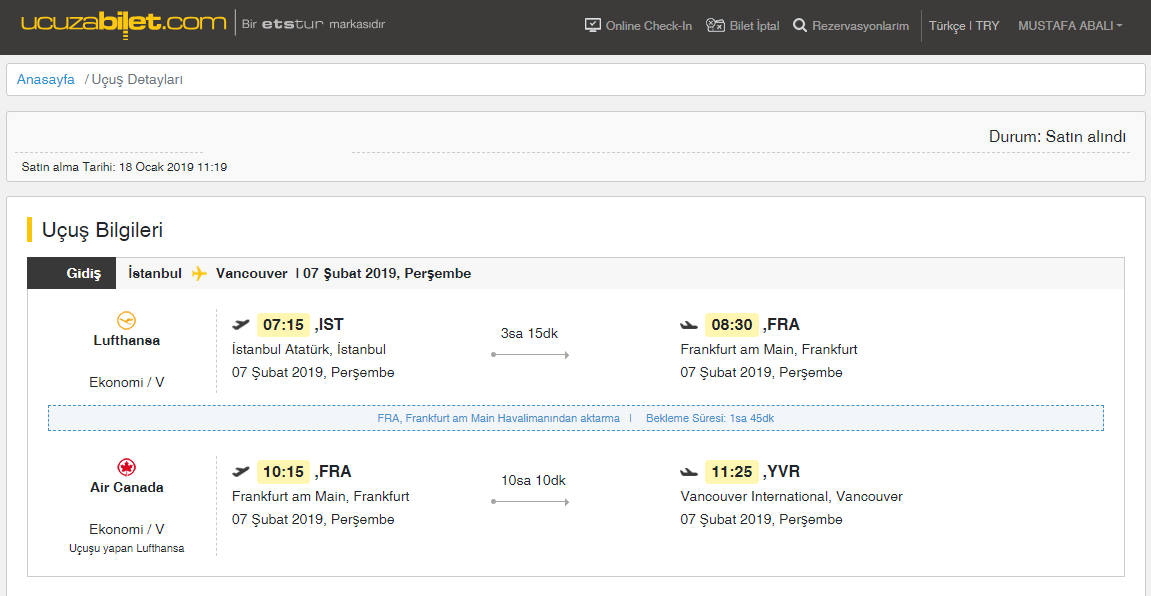The height and width of the screenshot is (596, 1151).
Task: Click the takeoff plane icon at 10:15
Action: click(241, 472)
